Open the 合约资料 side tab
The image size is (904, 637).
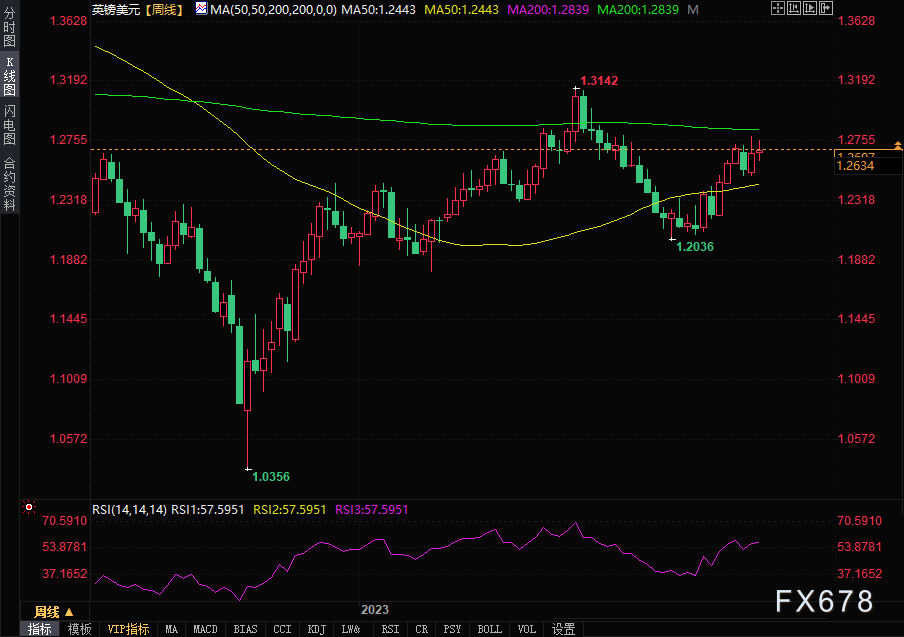coord(9,183)
